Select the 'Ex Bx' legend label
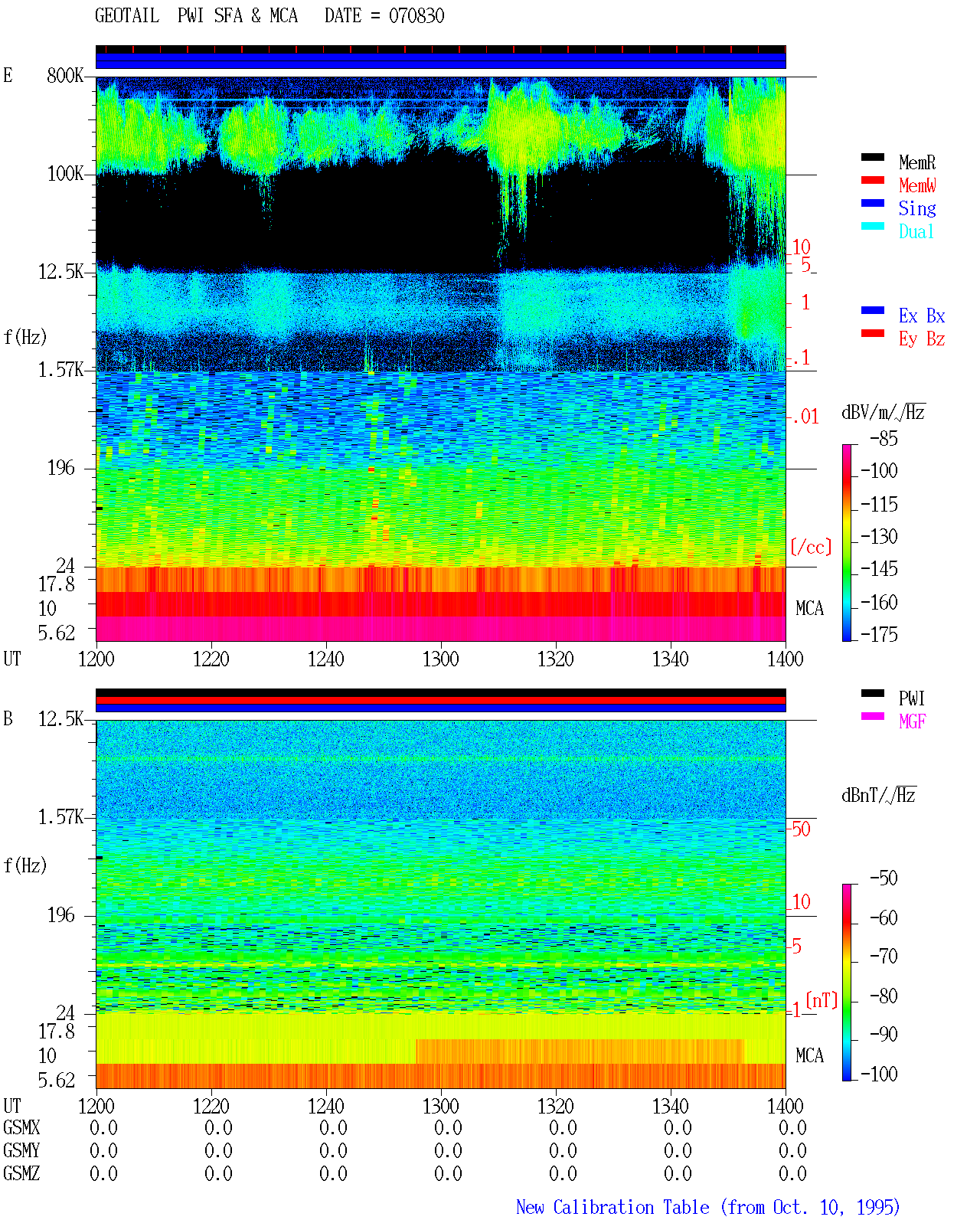 (922, 316)
